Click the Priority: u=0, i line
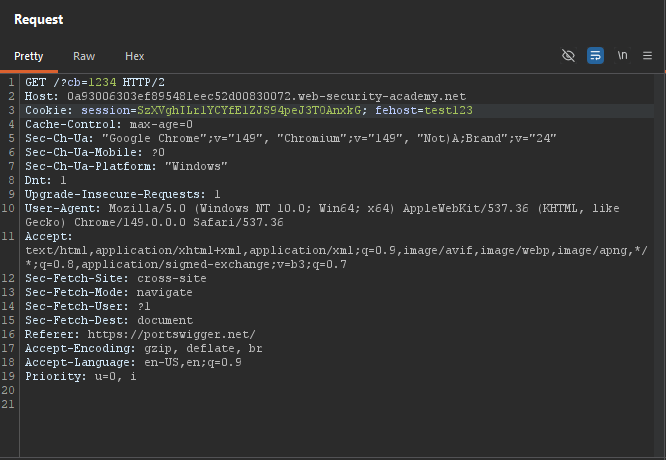Image resolution: width=666 pixels, height=460 pixels. (x=81, y=376)
